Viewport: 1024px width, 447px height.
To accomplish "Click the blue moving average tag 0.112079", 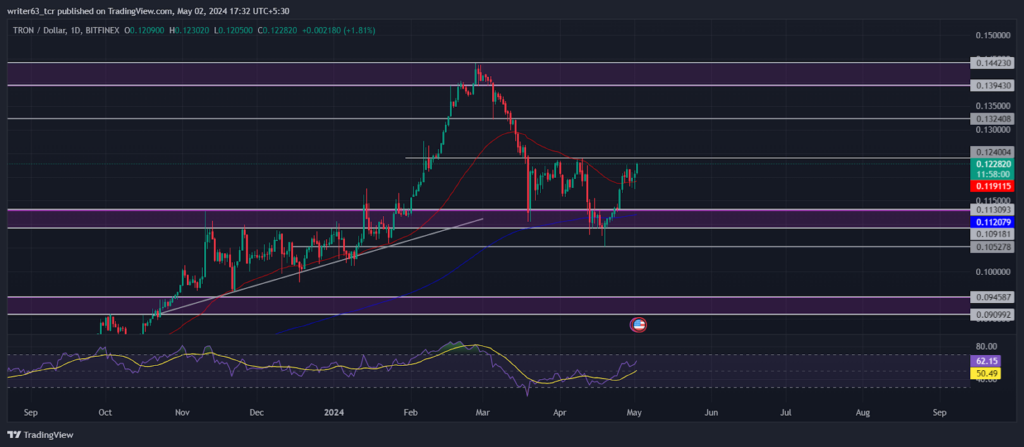I will pyautogui.click(x=991, y=222).
